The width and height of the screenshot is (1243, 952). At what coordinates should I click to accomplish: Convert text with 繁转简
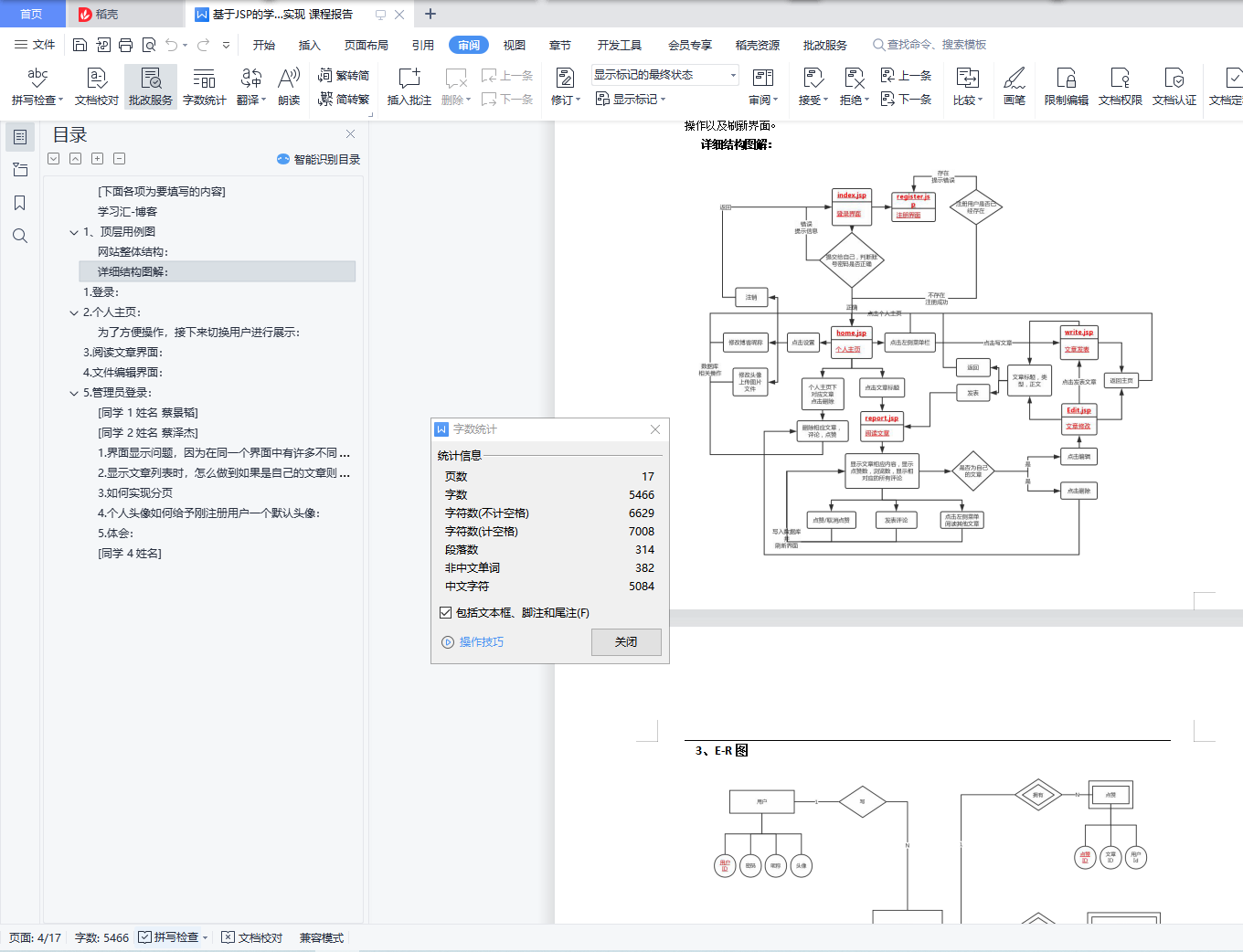click(x=344, y=76)
